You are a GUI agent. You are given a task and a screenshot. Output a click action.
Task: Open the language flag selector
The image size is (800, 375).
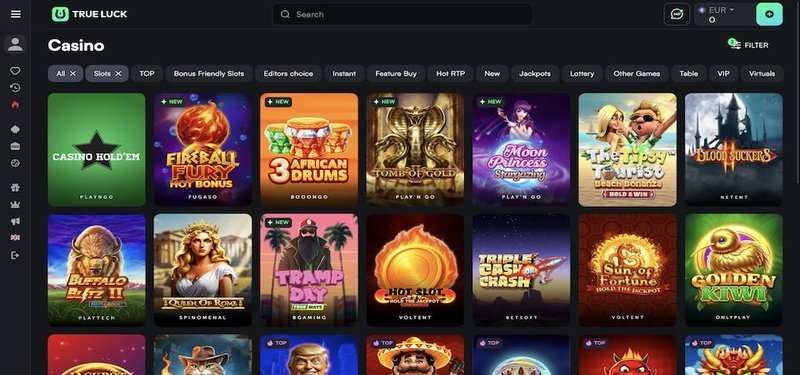tap(15, 238)
